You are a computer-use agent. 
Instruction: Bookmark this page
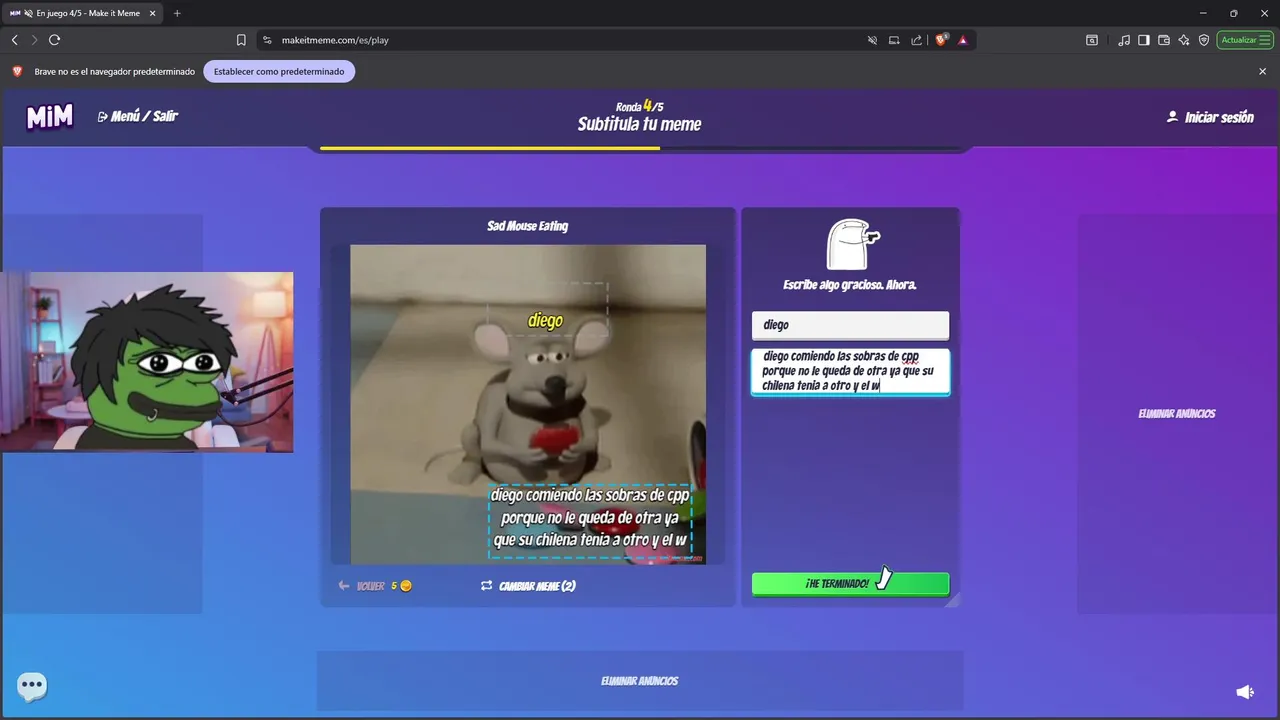241,40
